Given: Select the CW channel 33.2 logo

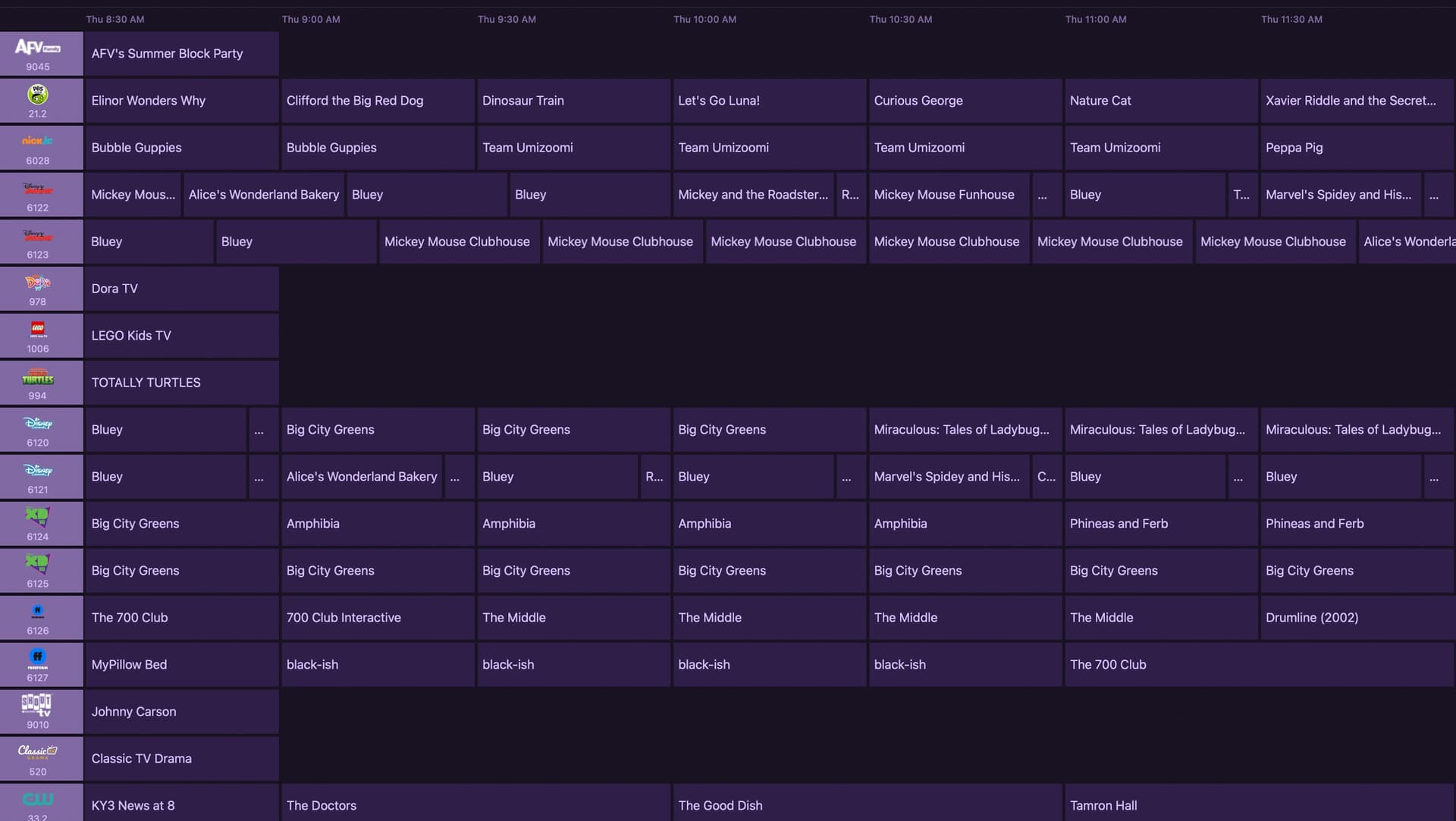Looking at the screenshot, I should [38, 800].
